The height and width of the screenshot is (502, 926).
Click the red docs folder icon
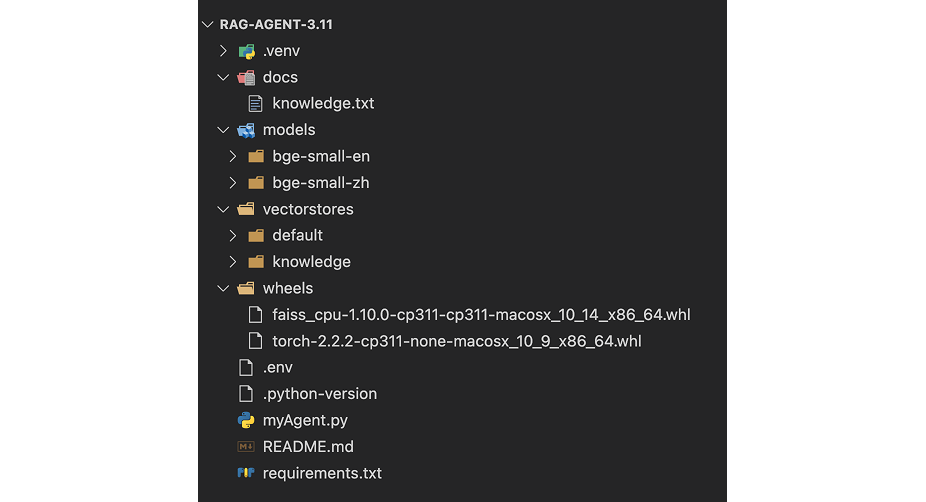[246, 77]
